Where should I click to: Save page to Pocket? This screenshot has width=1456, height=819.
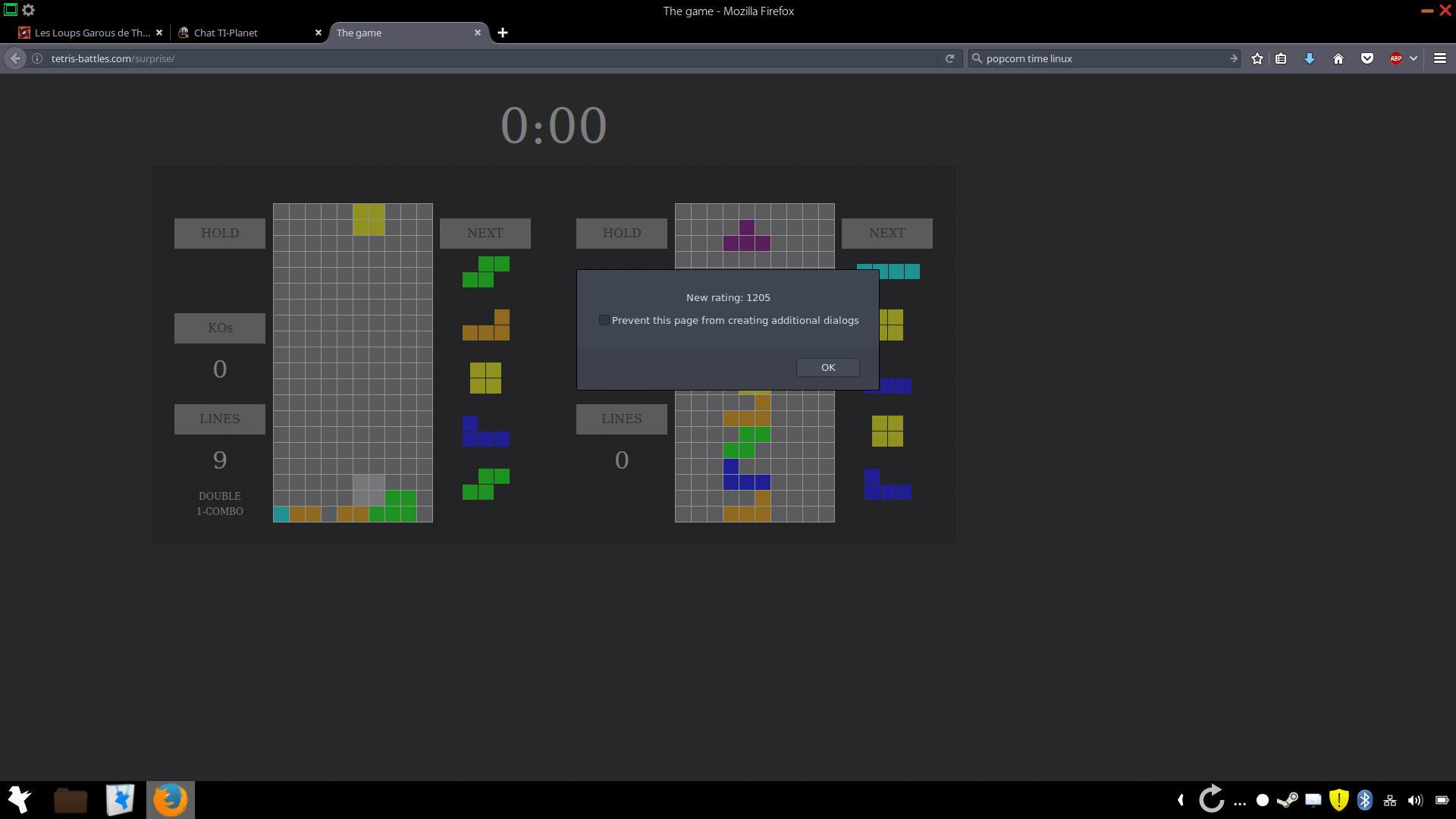pyautogui.click(x=1367, y=58)
